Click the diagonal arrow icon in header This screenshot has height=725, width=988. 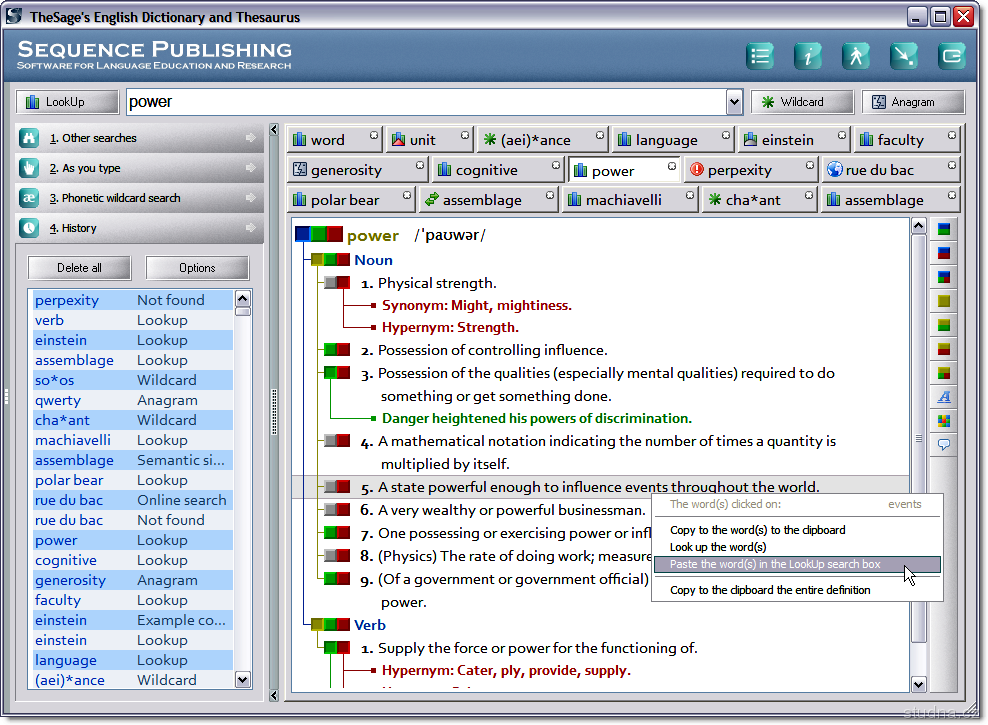pyautogui.click(x=904, y=56)
